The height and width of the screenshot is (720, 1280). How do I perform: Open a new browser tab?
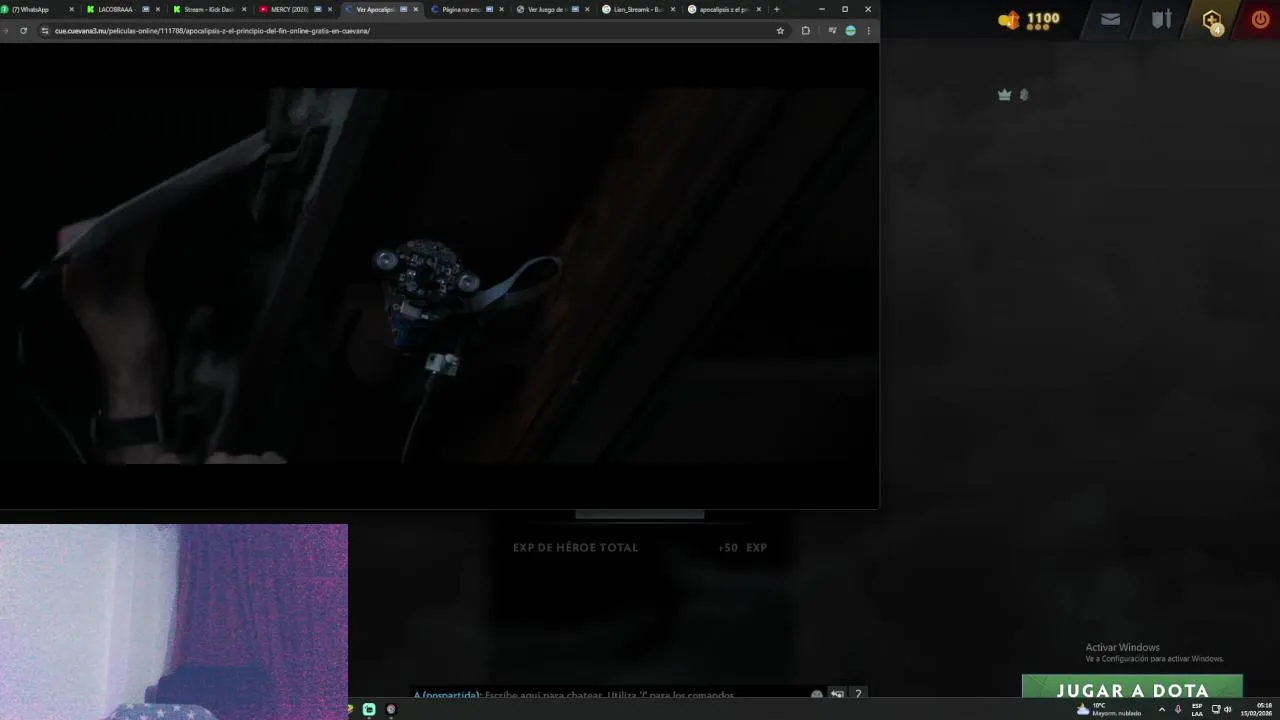click(776, 9)
